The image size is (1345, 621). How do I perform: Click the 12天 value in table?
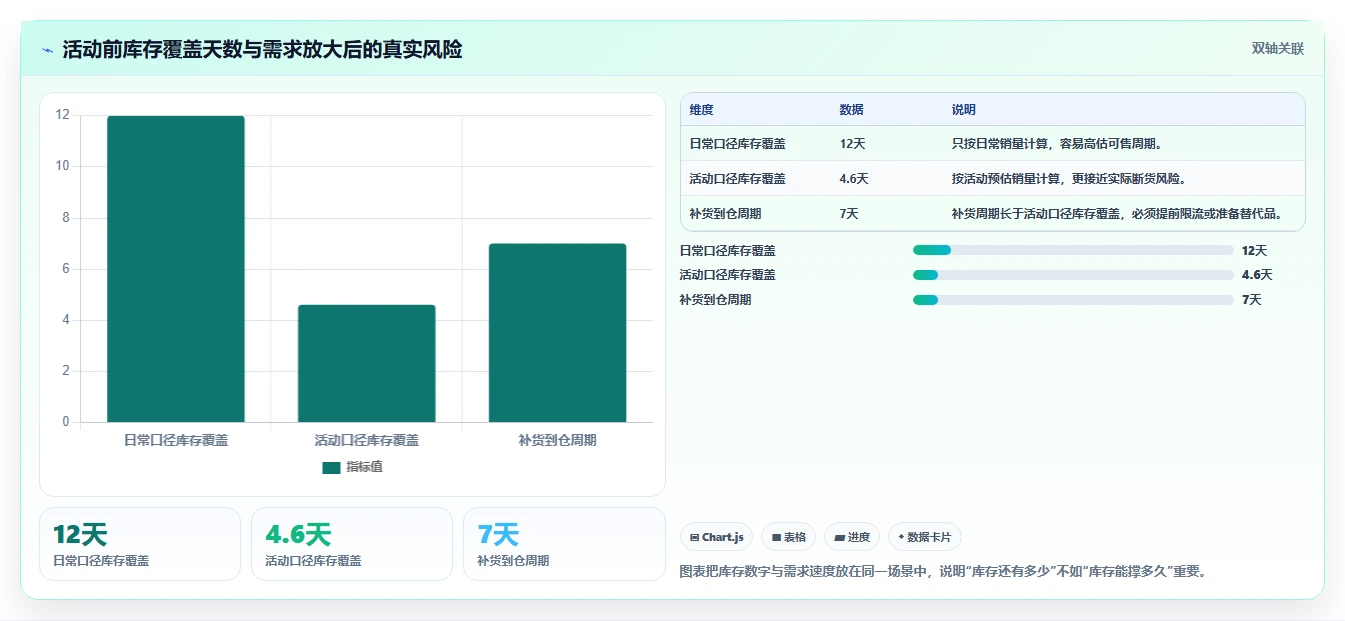click(x=852, y=144)
